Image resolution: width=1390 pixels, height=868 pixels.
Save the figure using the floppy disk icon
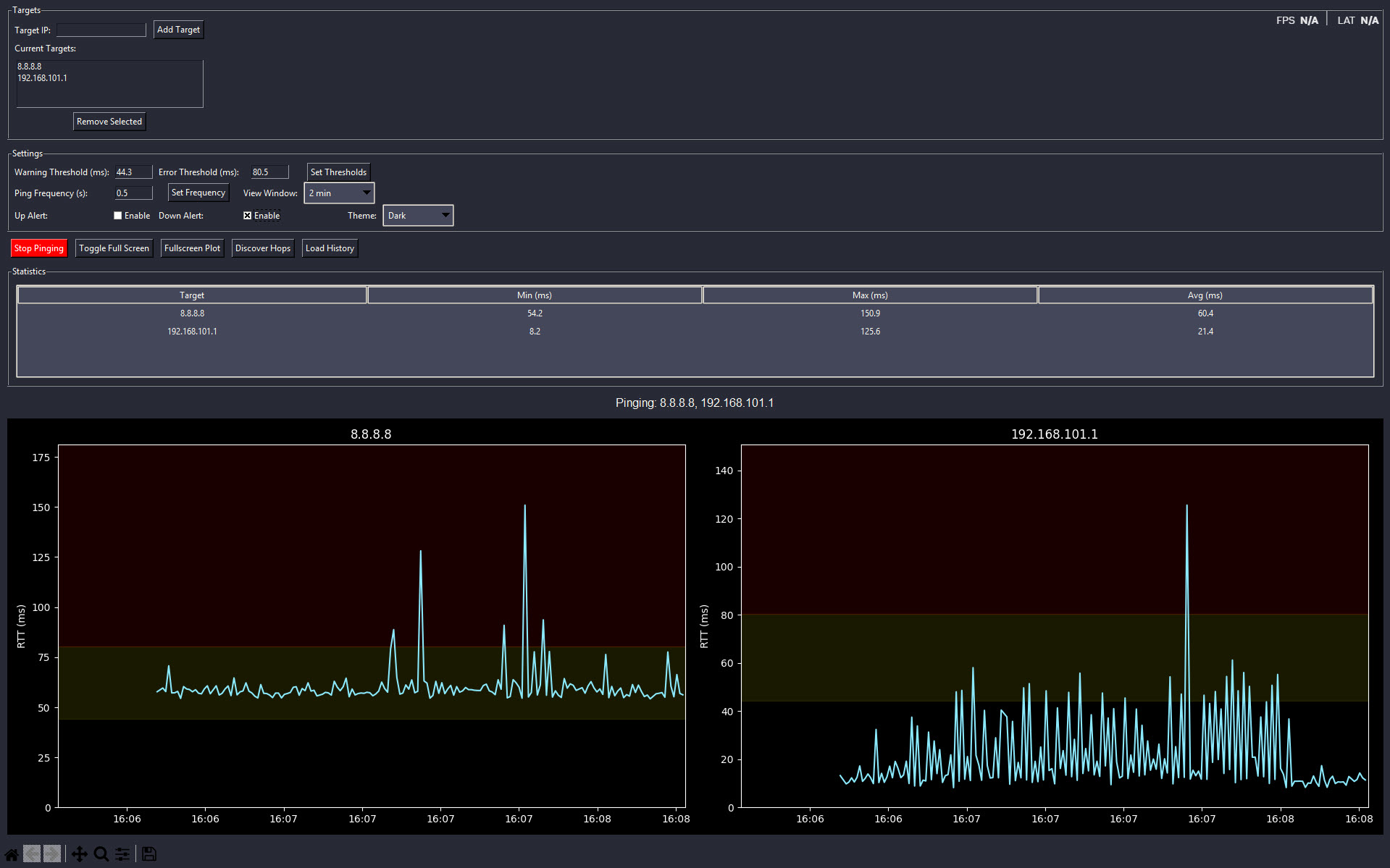(148, 854)
